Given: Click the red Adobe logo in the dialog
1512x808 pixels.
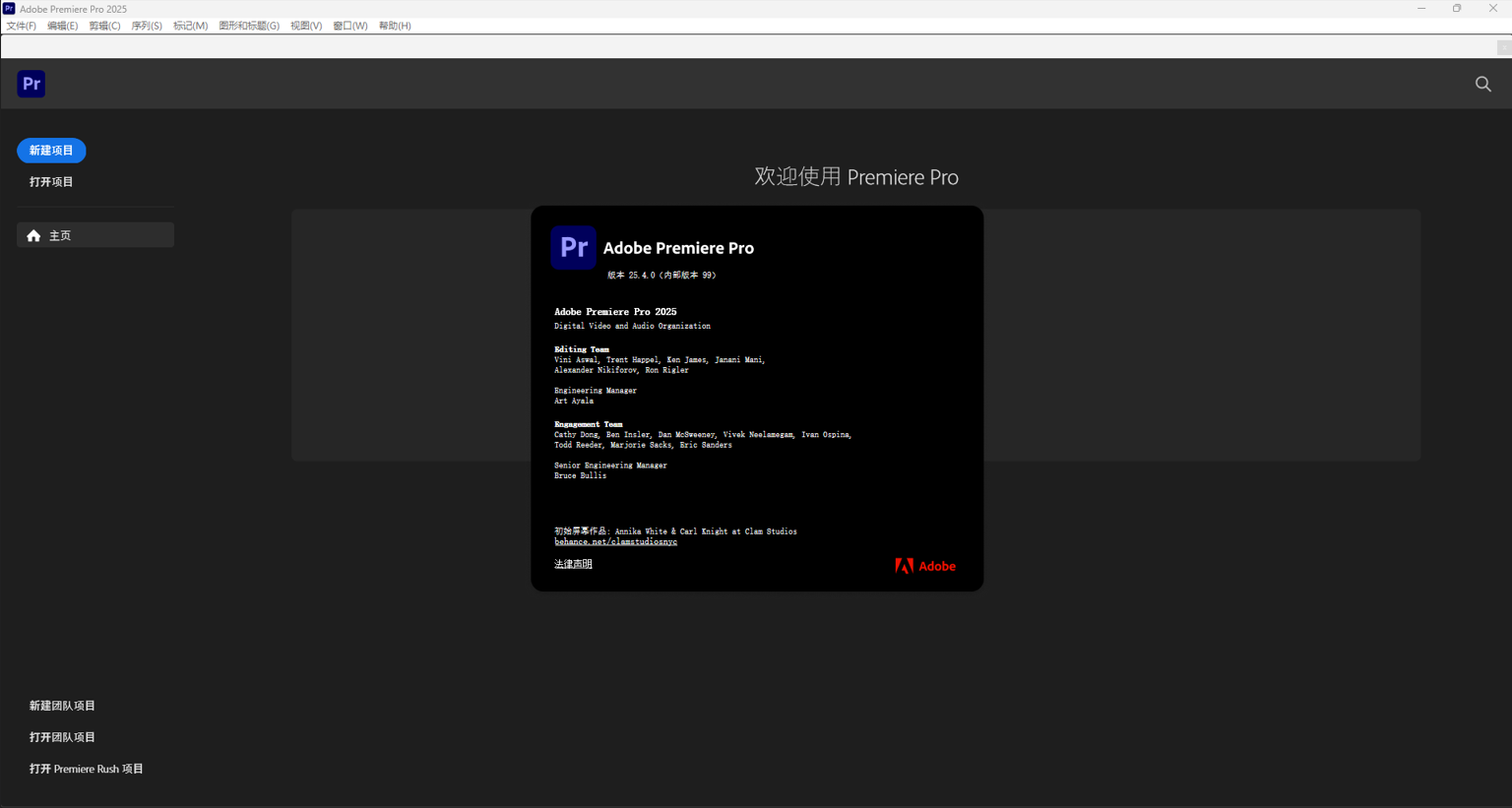Looking at the screenshot, I should tap(924, 566).
